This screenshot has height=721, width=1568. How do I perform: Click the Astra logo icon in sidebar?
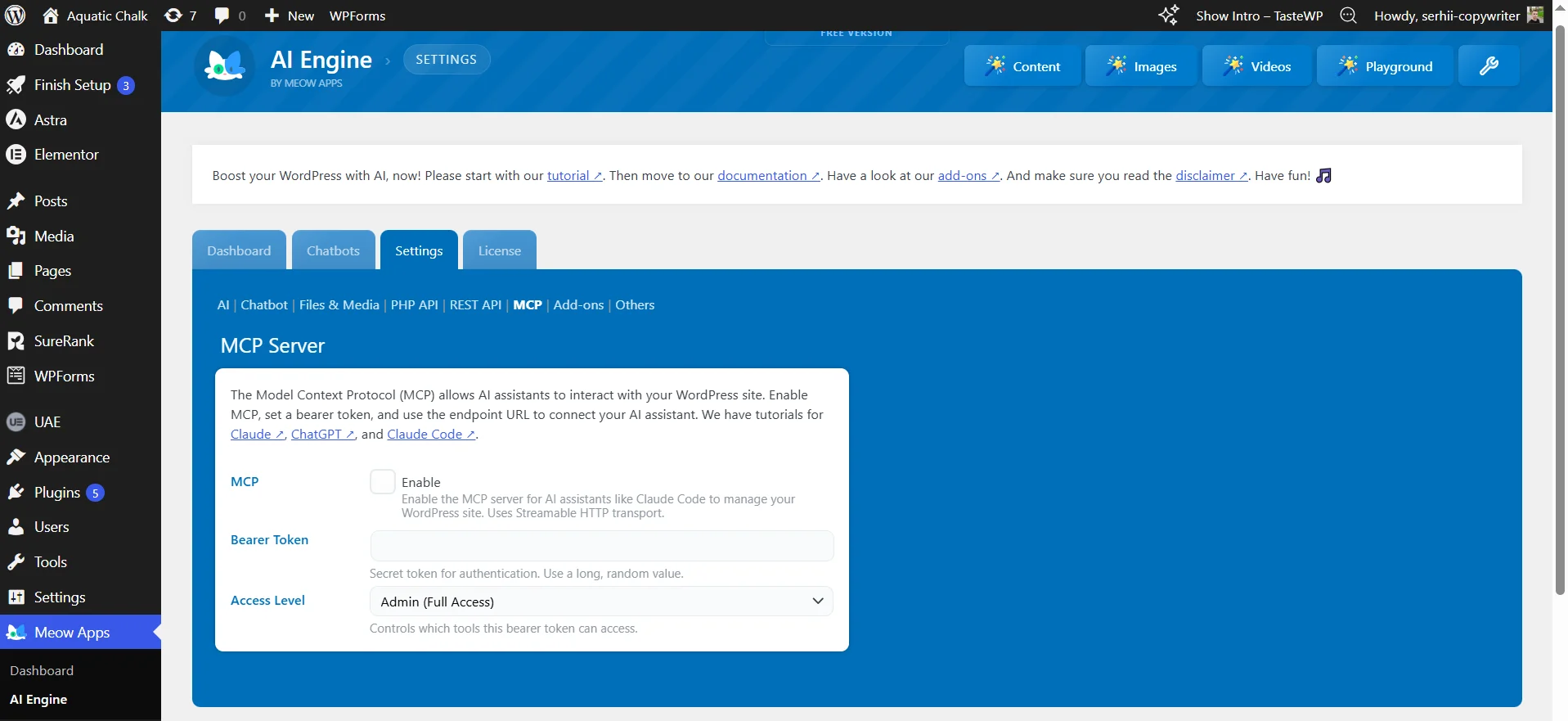(x=16, y=119)
